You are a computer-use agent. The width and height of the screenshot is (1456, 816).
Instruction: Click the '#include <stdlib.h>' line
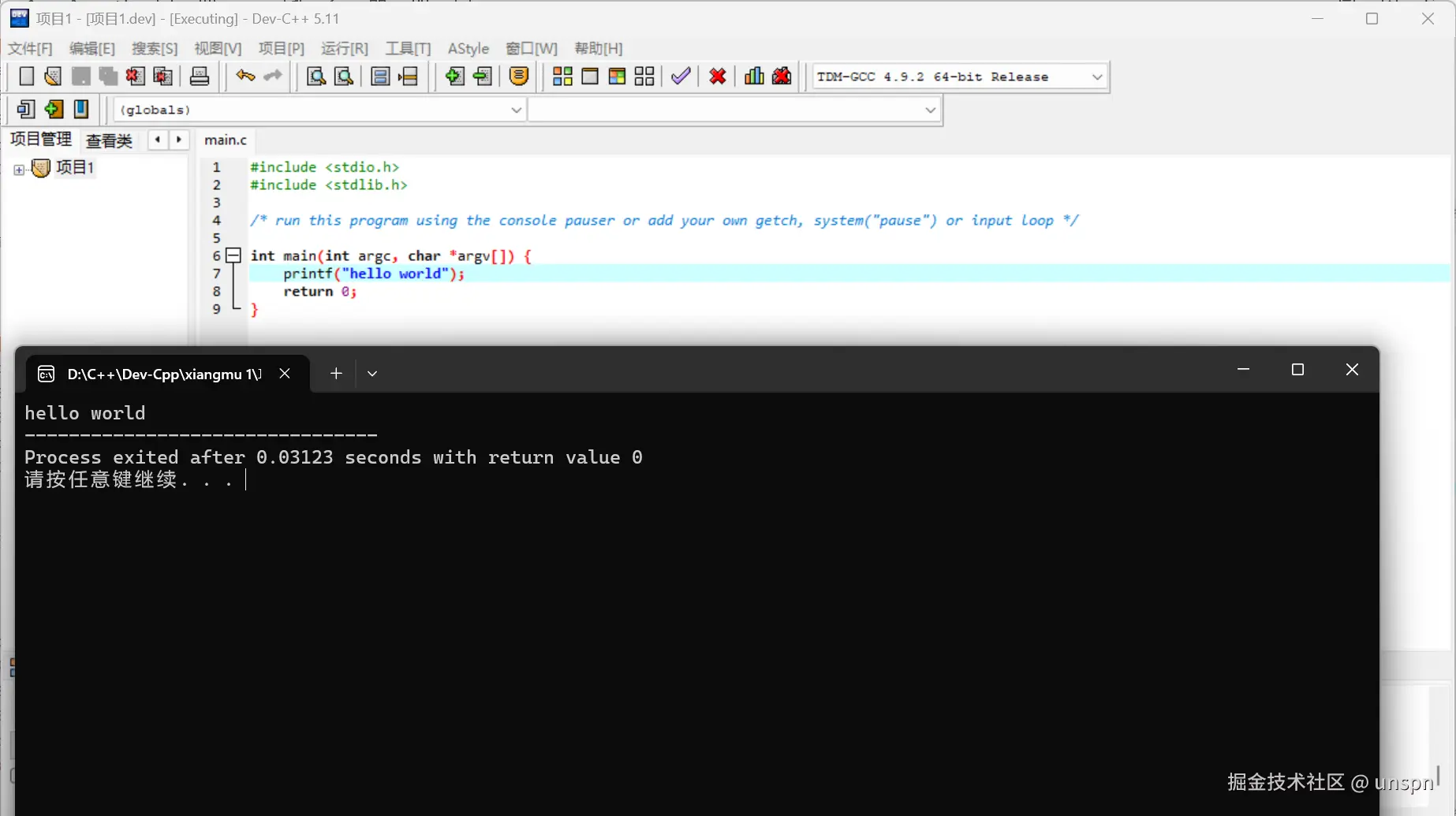click(x=329, y=185)
